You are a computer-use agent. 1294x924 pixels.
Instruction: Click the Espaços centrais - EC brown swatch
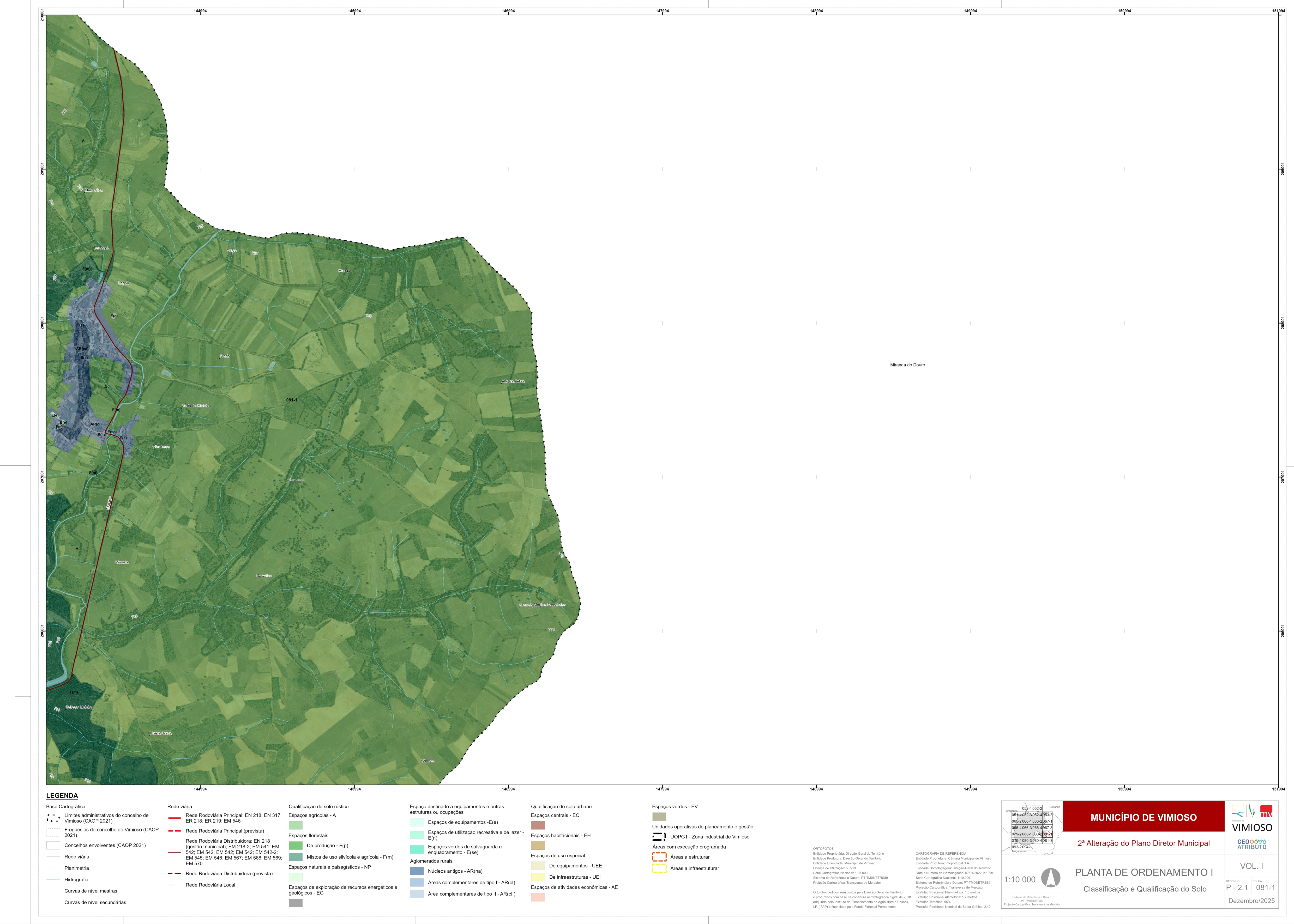pyautogui.click(x=538, y=825)
